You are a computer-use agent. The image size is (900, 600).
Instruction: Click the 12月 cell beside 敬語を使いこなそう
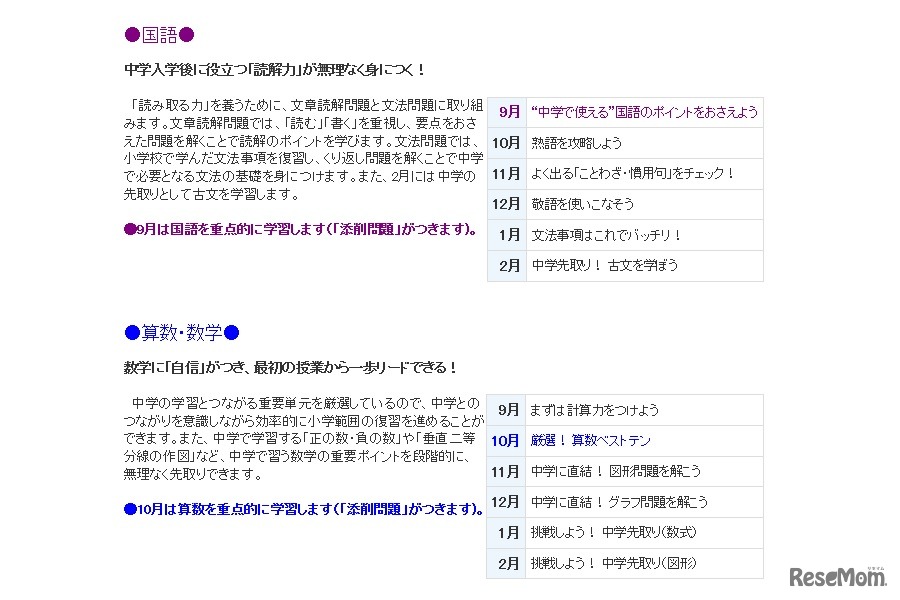pos(507,204)
